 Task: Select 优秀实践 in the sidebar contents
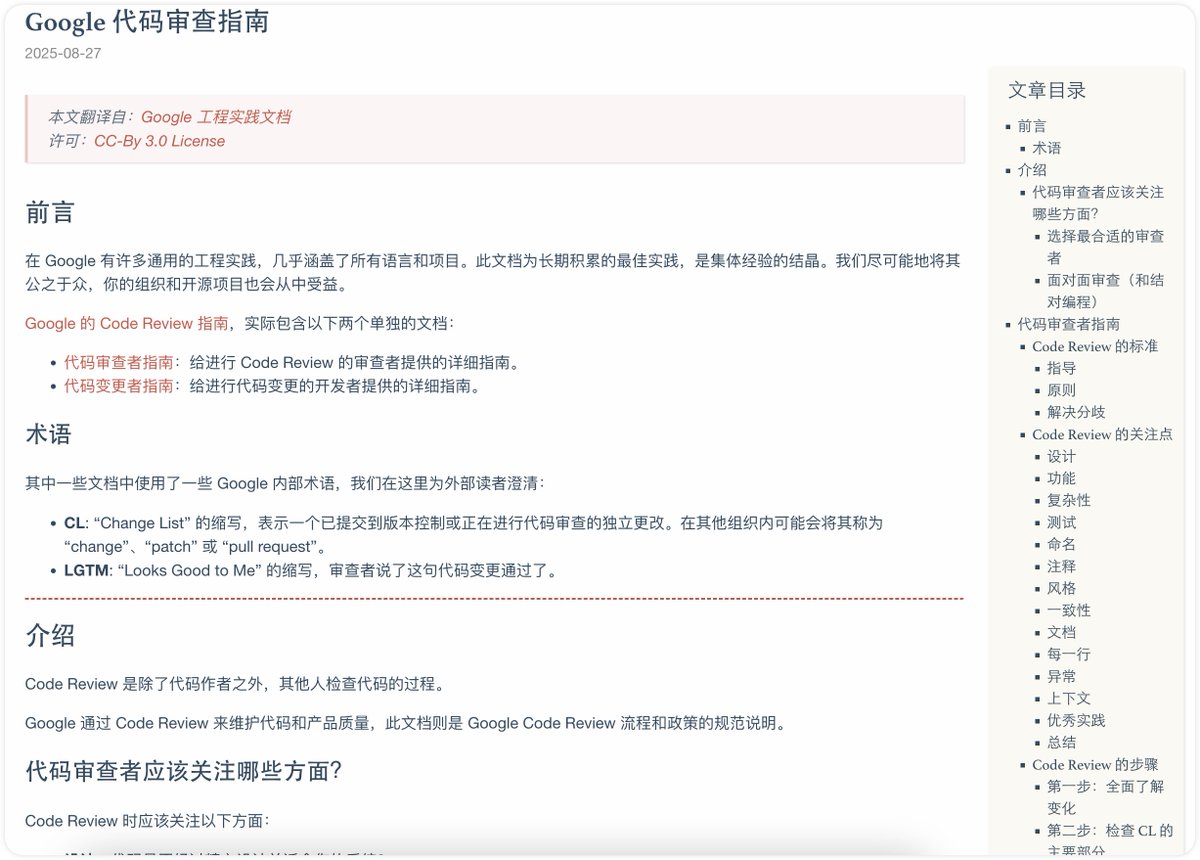point(1076,720)
